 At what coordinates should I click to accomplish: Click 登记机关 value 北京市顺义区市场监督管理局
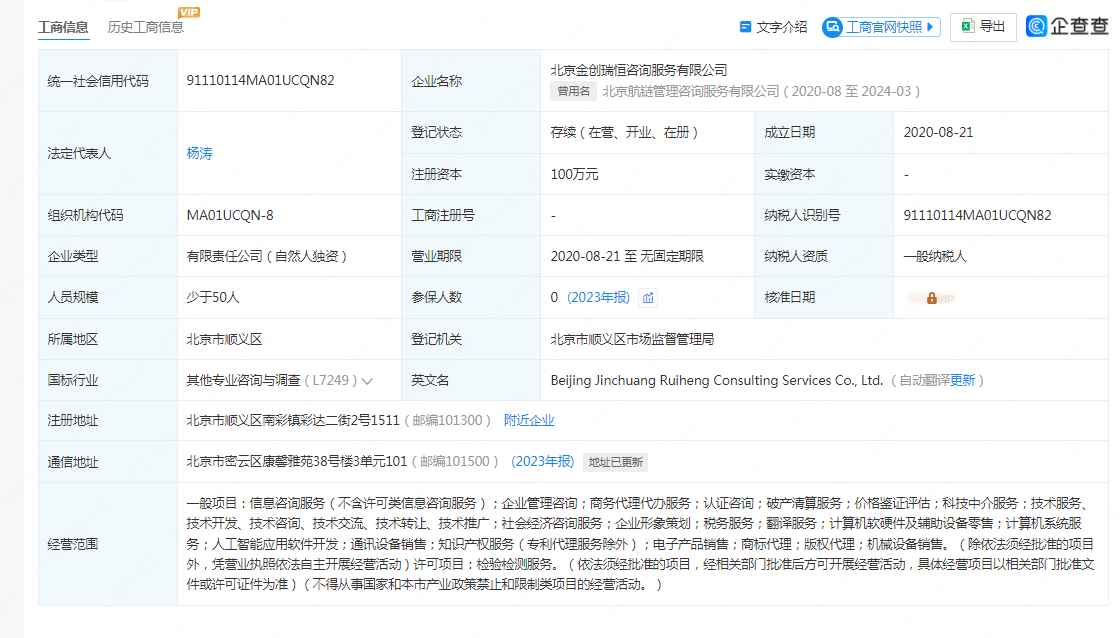pyautogui.click(x=632, y=339)
